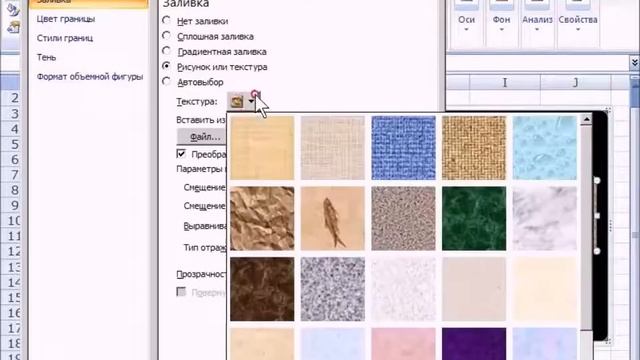This screenshot has width=640, height=360.
Task: Go to the 'Тень' page
Action: pyautogui.click(x=46, y=57)
